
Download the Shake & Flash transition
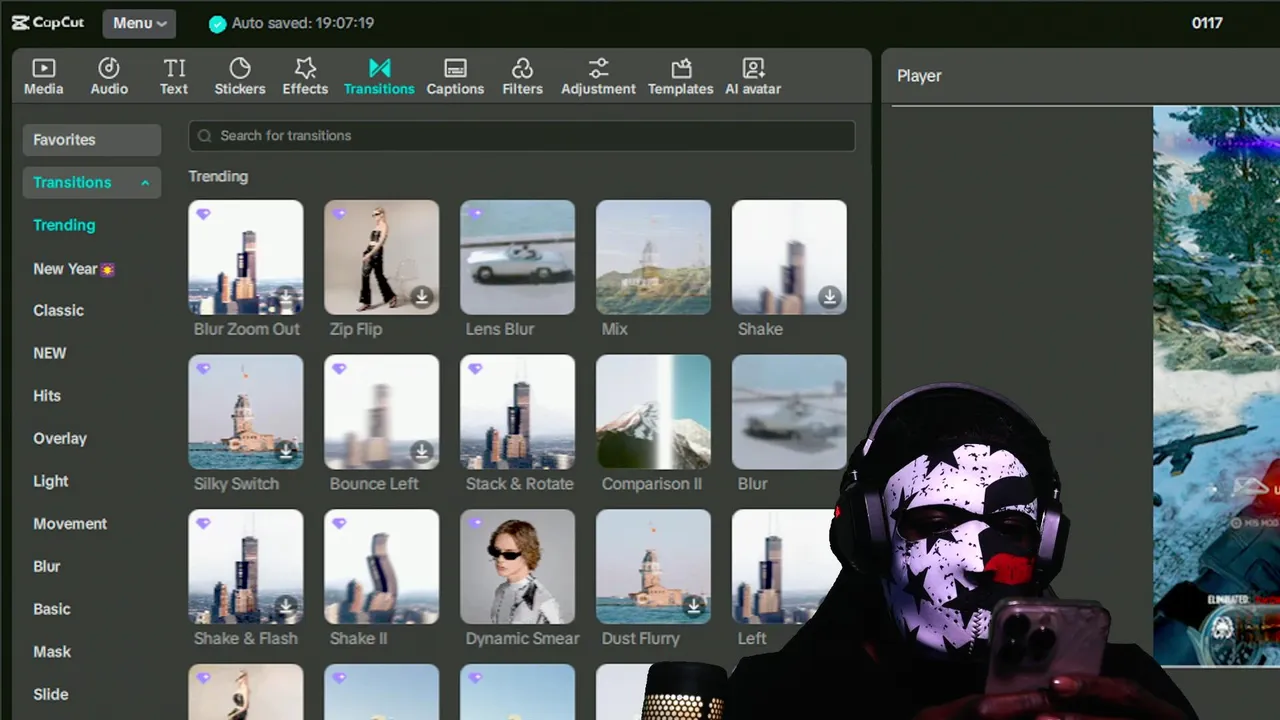[x=286, y=607]
